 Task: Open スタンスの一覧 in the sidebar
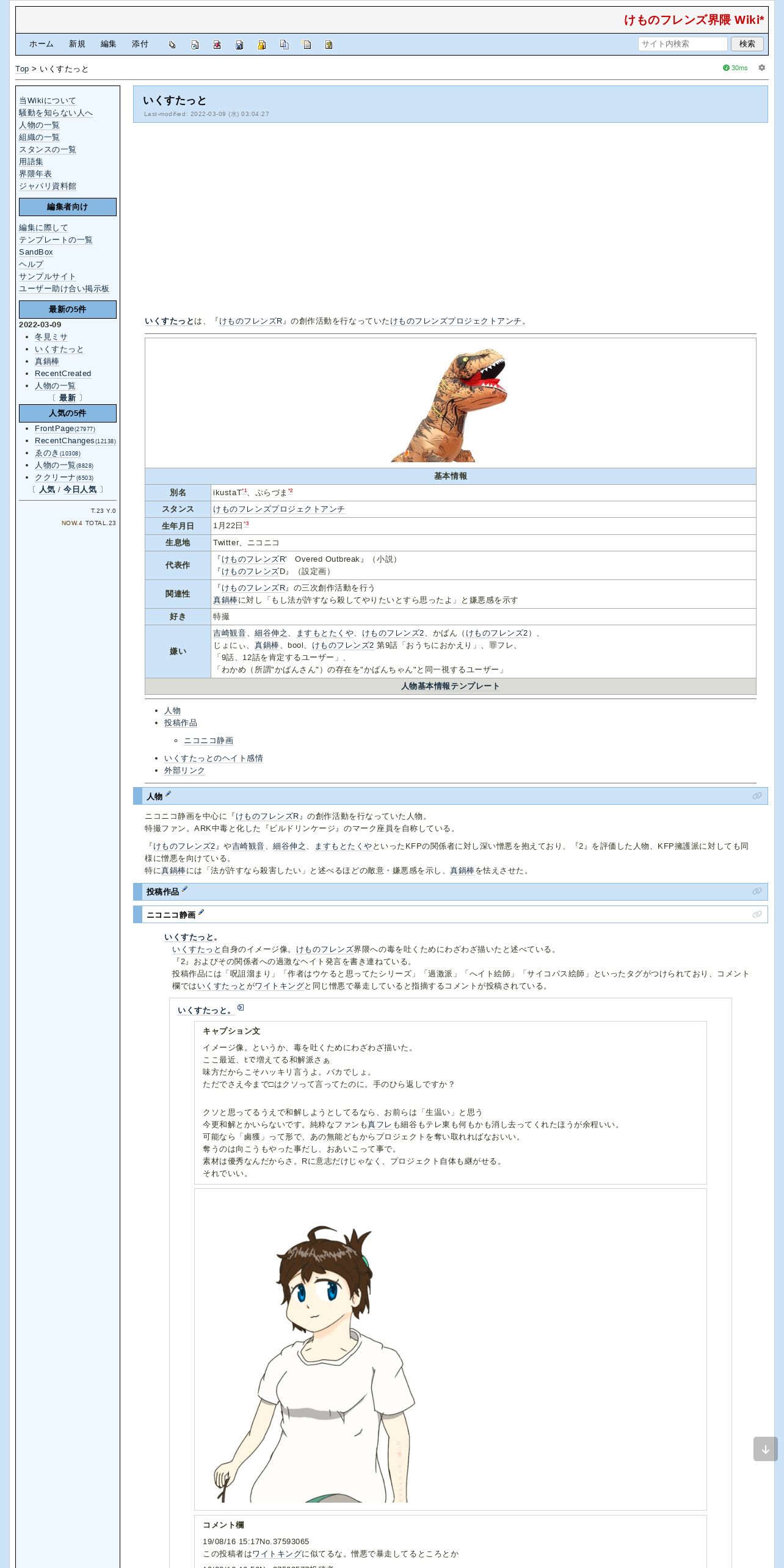pyautogui.click(x=48, y=150)
